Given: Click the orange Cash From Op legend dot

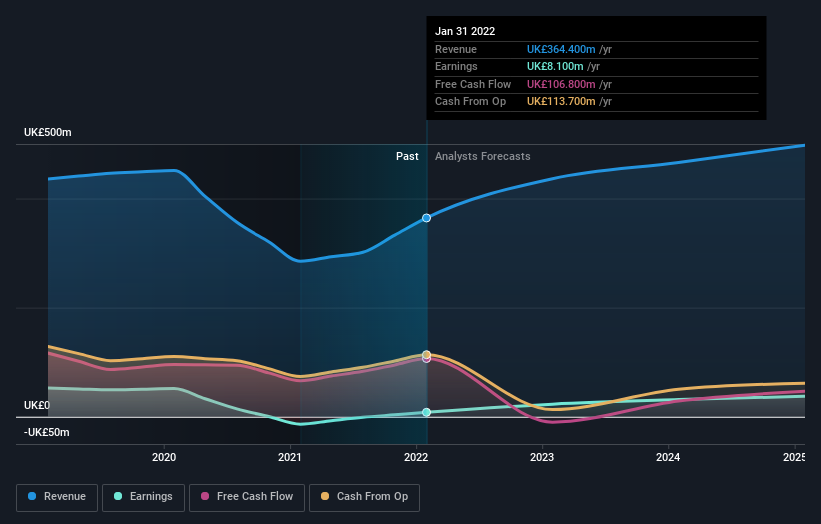Looking at the screenshot, I should pos(326,496).
